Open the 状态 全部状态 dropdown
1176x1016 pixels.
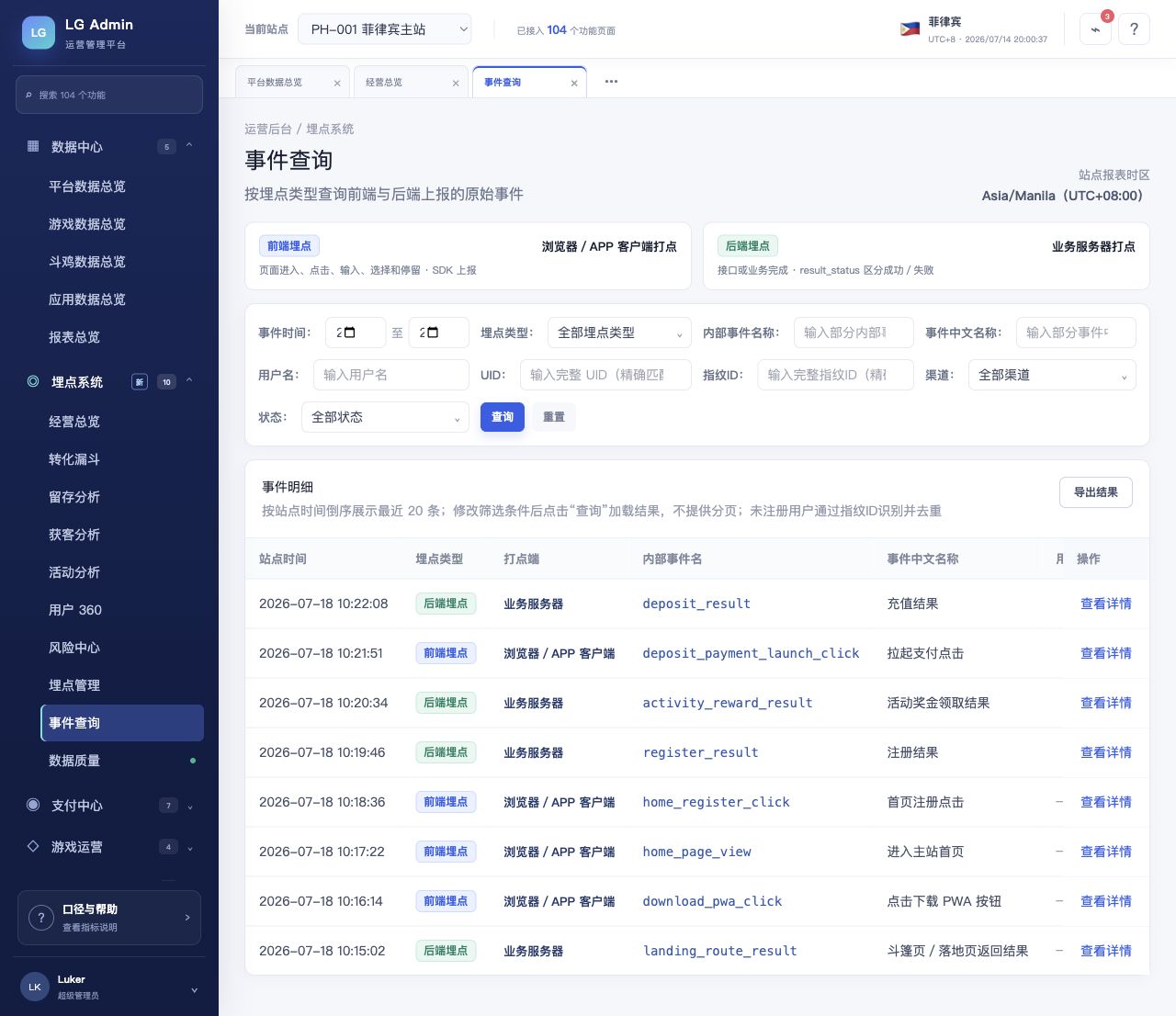click(x=385, y=417)
